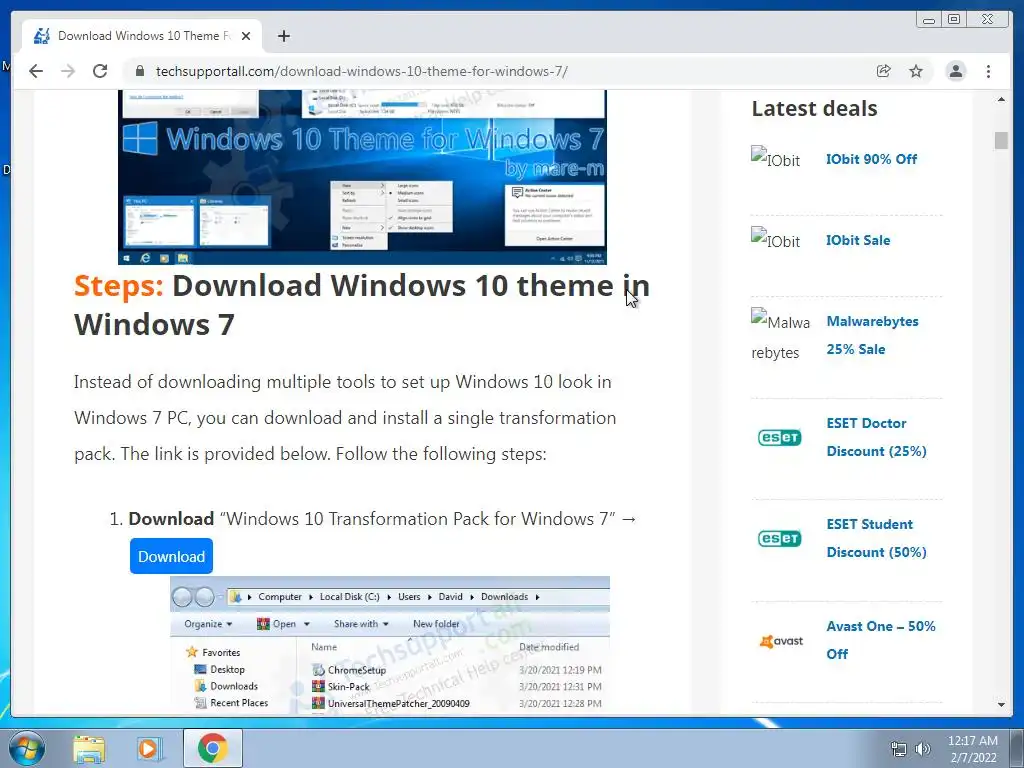This screenshot has width=1024, height=768.
Task: Click ESET logo beside Student Discount
Action: tap(779, 538)
